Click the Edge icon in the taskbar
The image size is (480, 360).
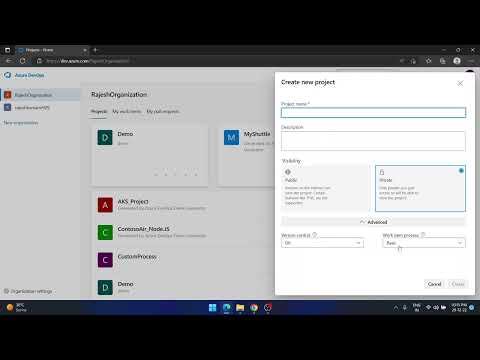226,307
